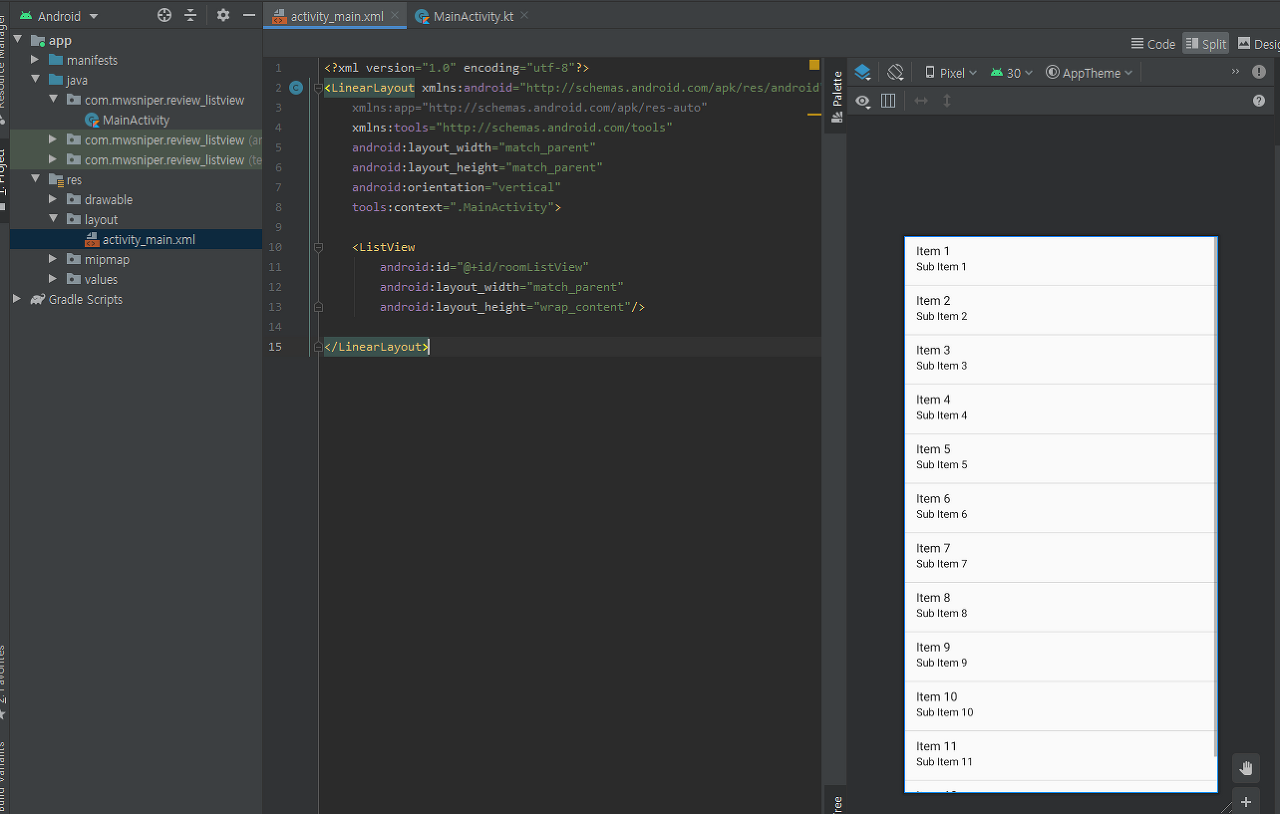Open the Pixel device dropdown
1280x814 pixels.
[951, 73]
